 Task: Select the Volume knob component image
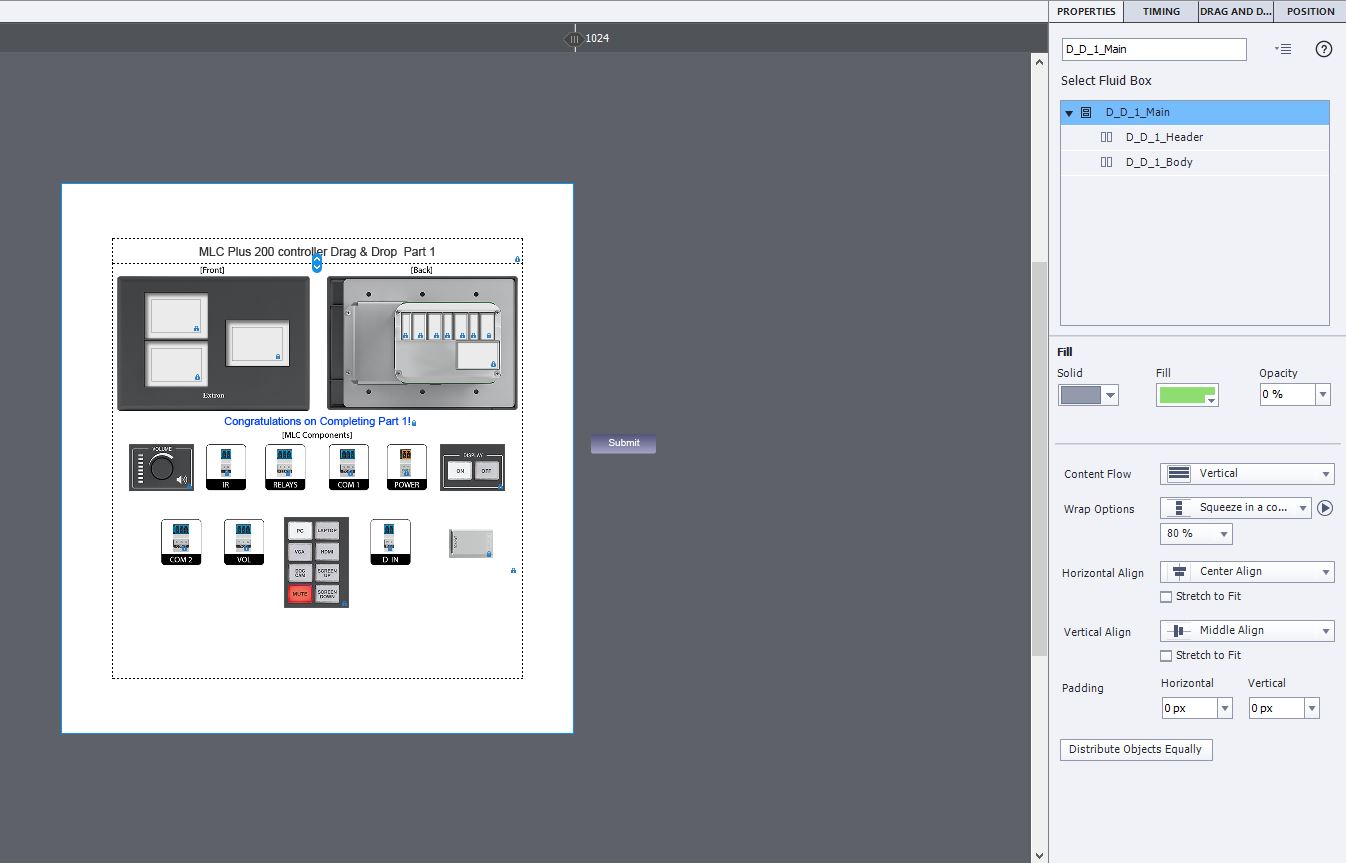point(161,468)
